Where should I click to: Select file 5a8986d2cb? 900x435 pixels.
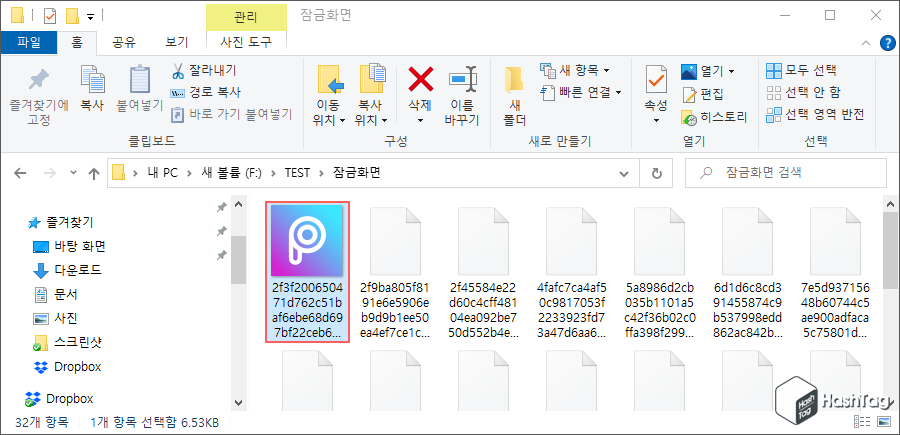pyautogui.click(x=660, y=274)
